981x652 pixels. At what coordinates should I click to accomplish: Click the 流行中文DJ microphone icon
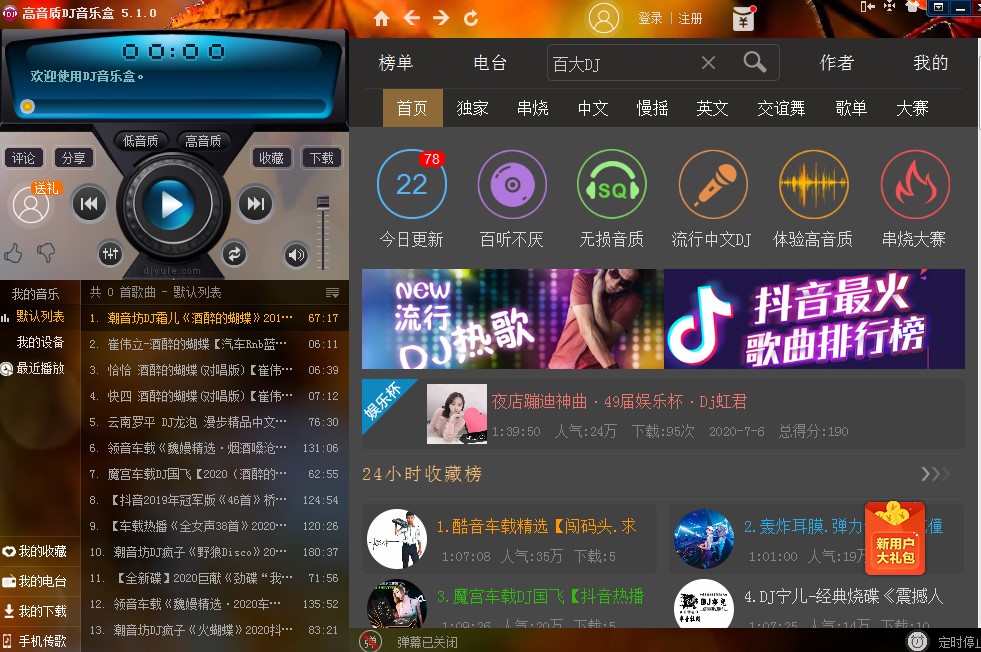click(712, 186)
